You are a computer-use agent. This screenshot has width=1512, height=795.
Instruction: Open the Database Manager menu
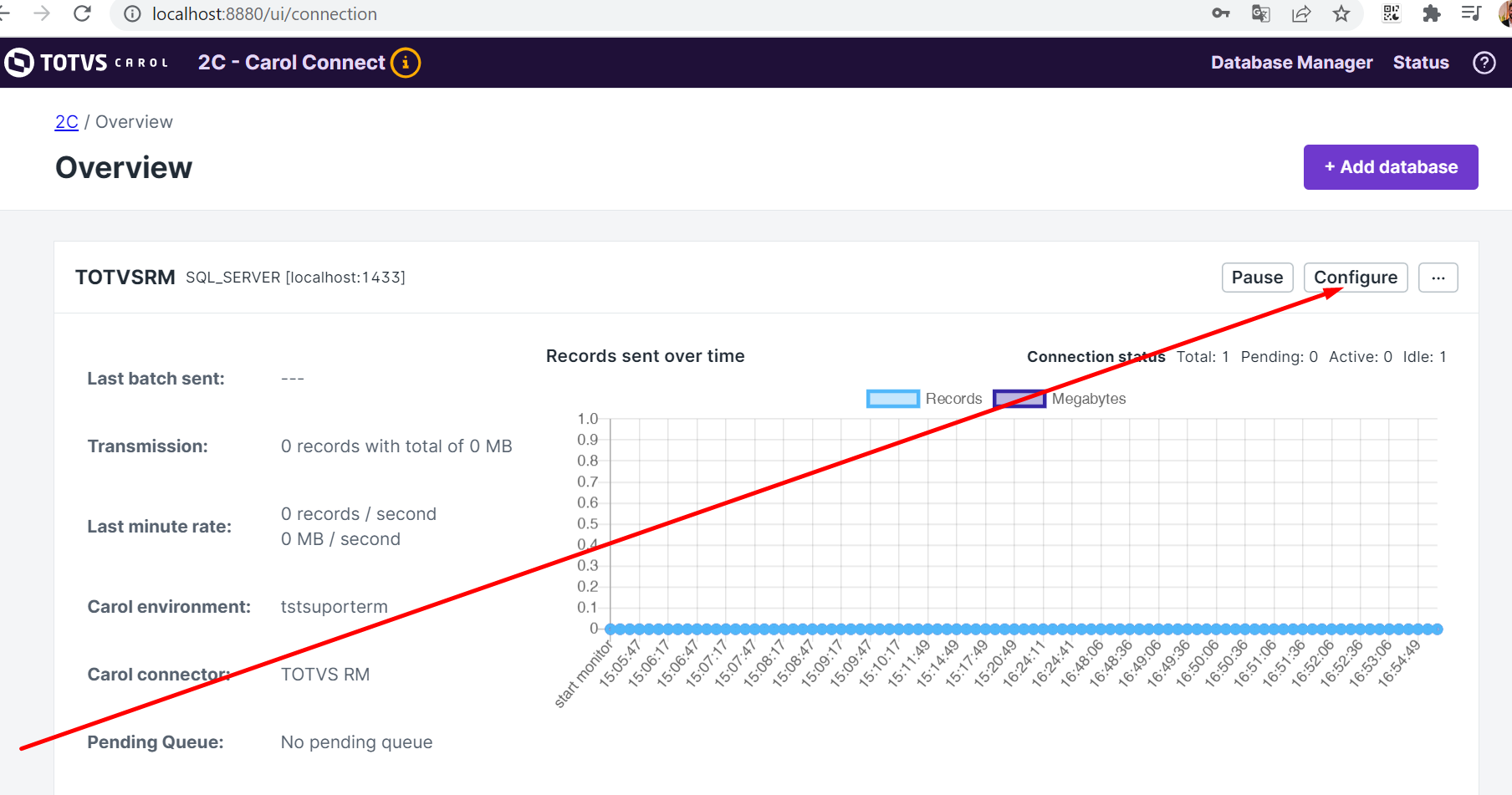[x=1291, y=63]
